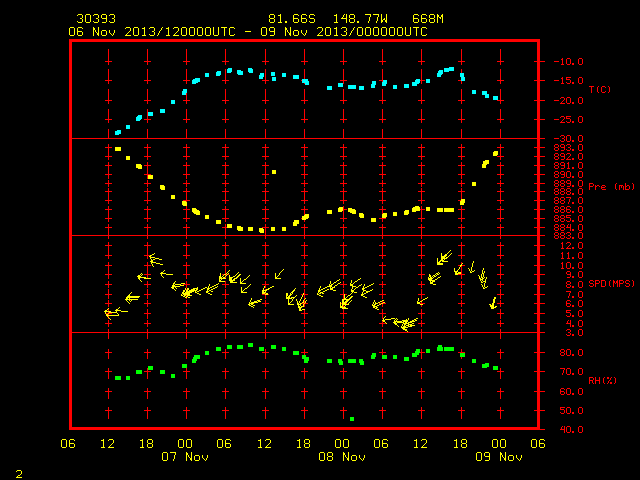Click the 12.0 wind speed tick label

tap(571, 246)
